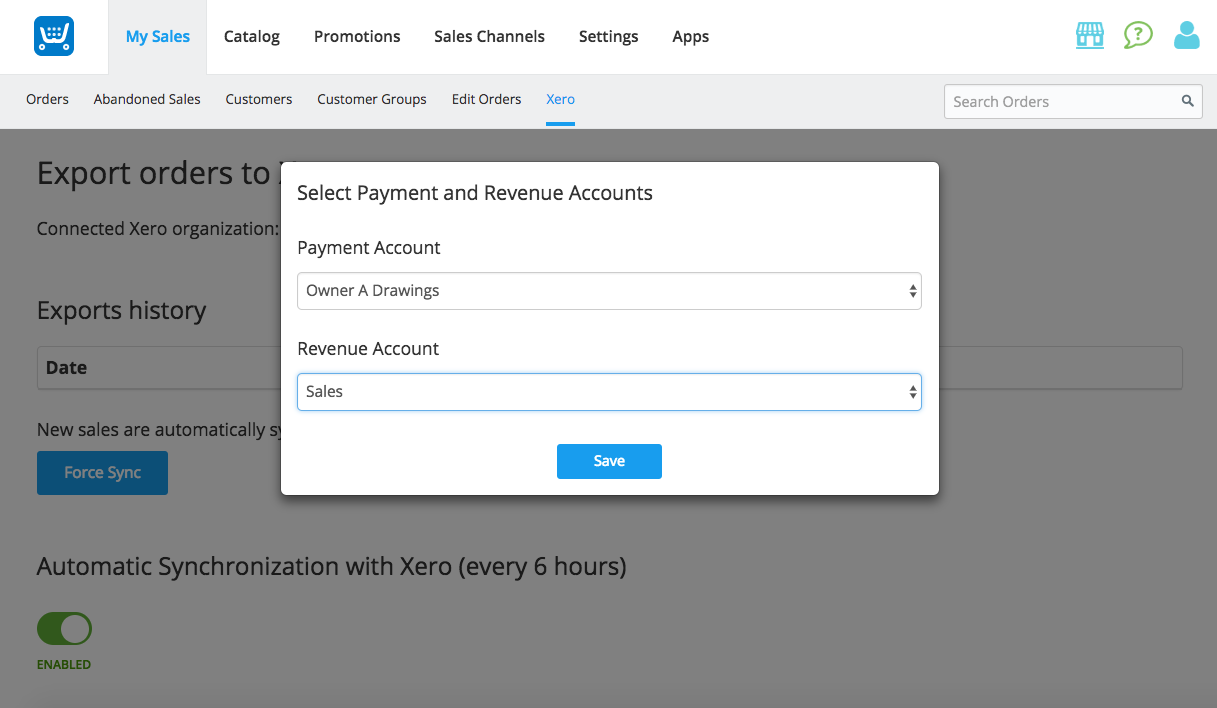This screenshot has width=1217, height=708.
Task: Go to the My Sales tab
Action: point(158,37)
